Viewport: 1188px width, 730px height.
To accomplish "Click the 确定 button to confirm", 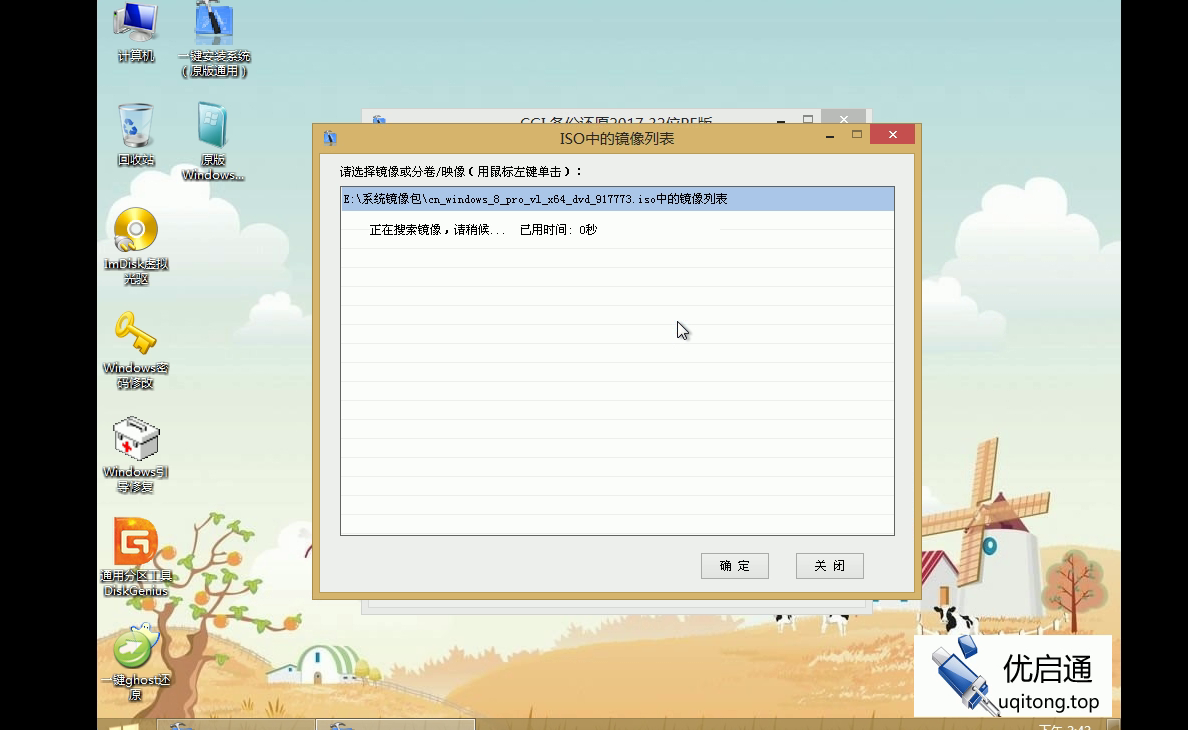I will point(734,565).
